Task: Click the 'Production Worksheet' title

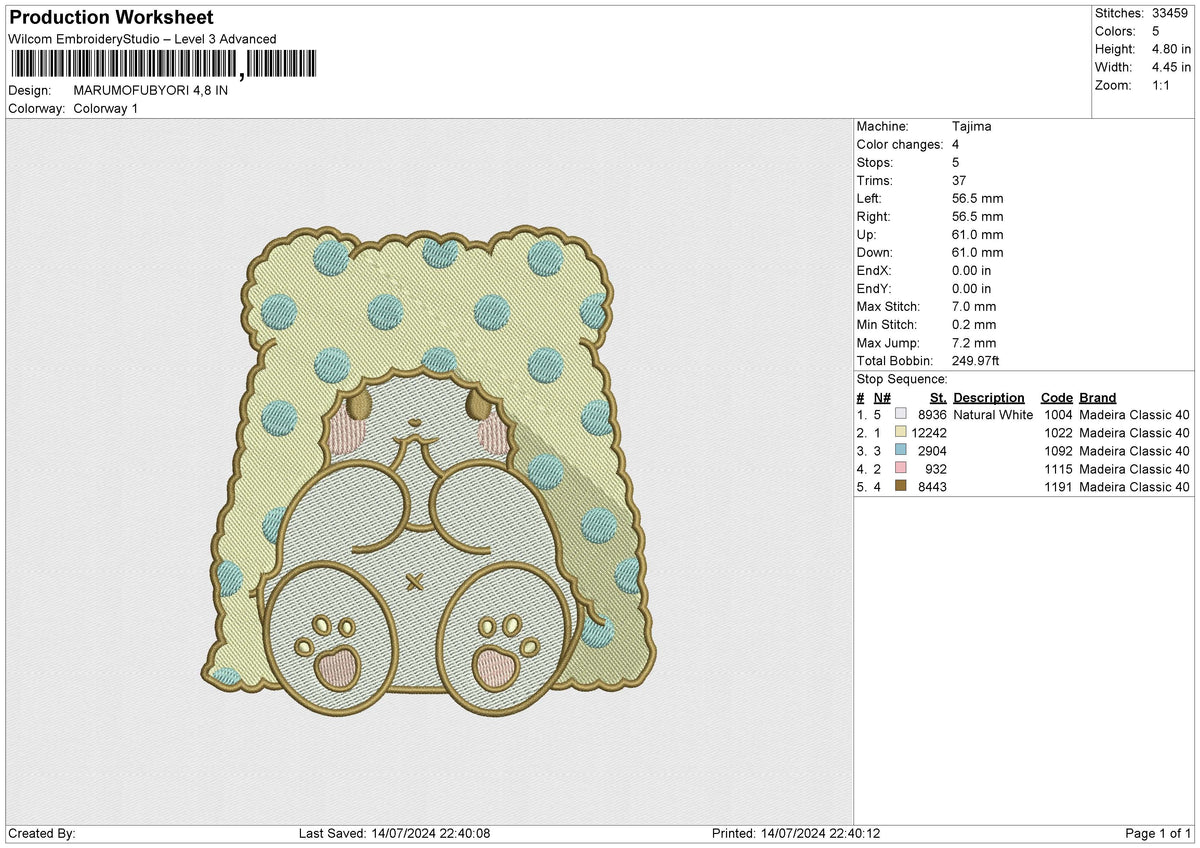Action: 111,18
